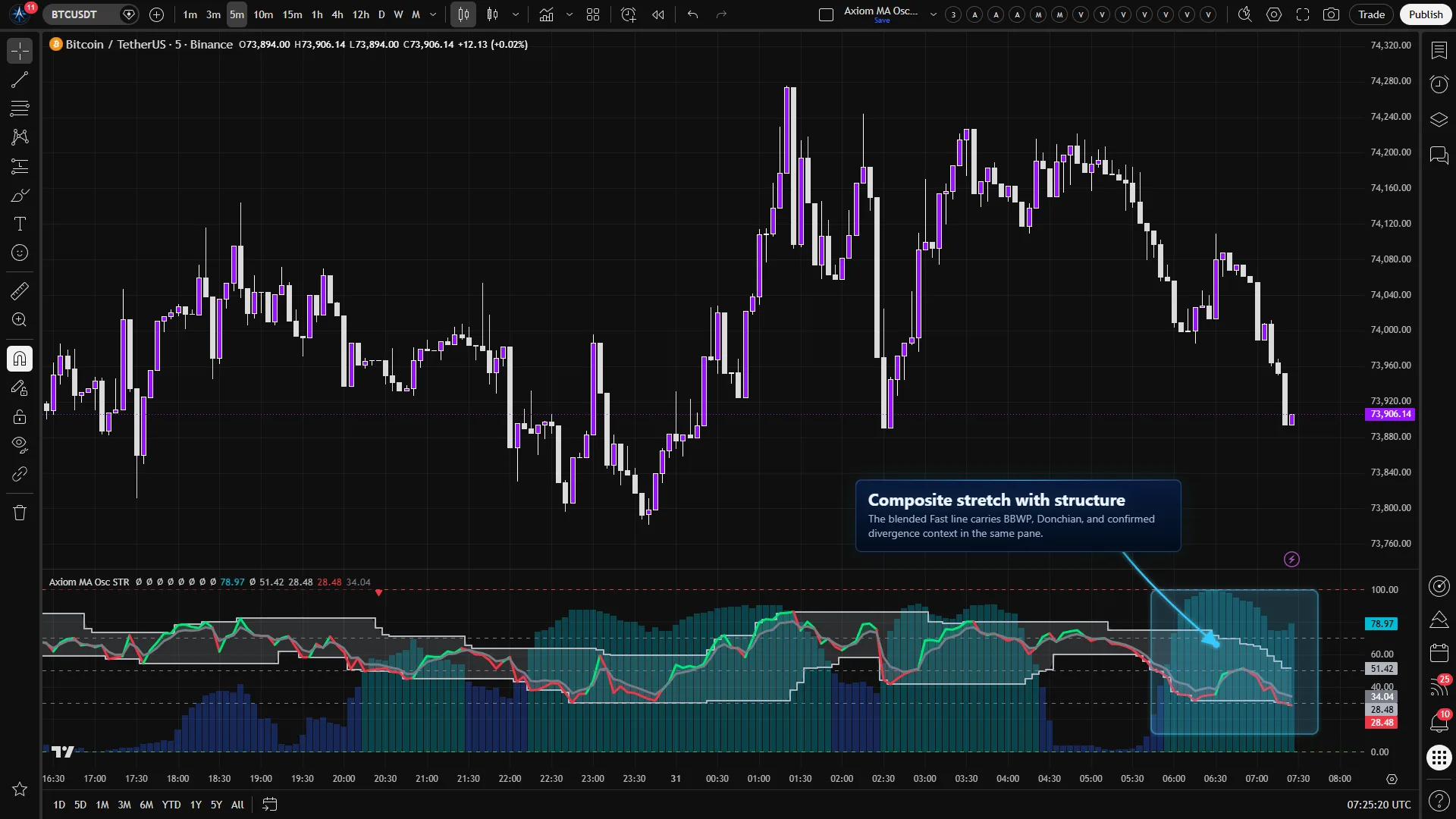The image size is (1456, 819).
Task: Click the trash icon to remove drawings
Action: 20,513
